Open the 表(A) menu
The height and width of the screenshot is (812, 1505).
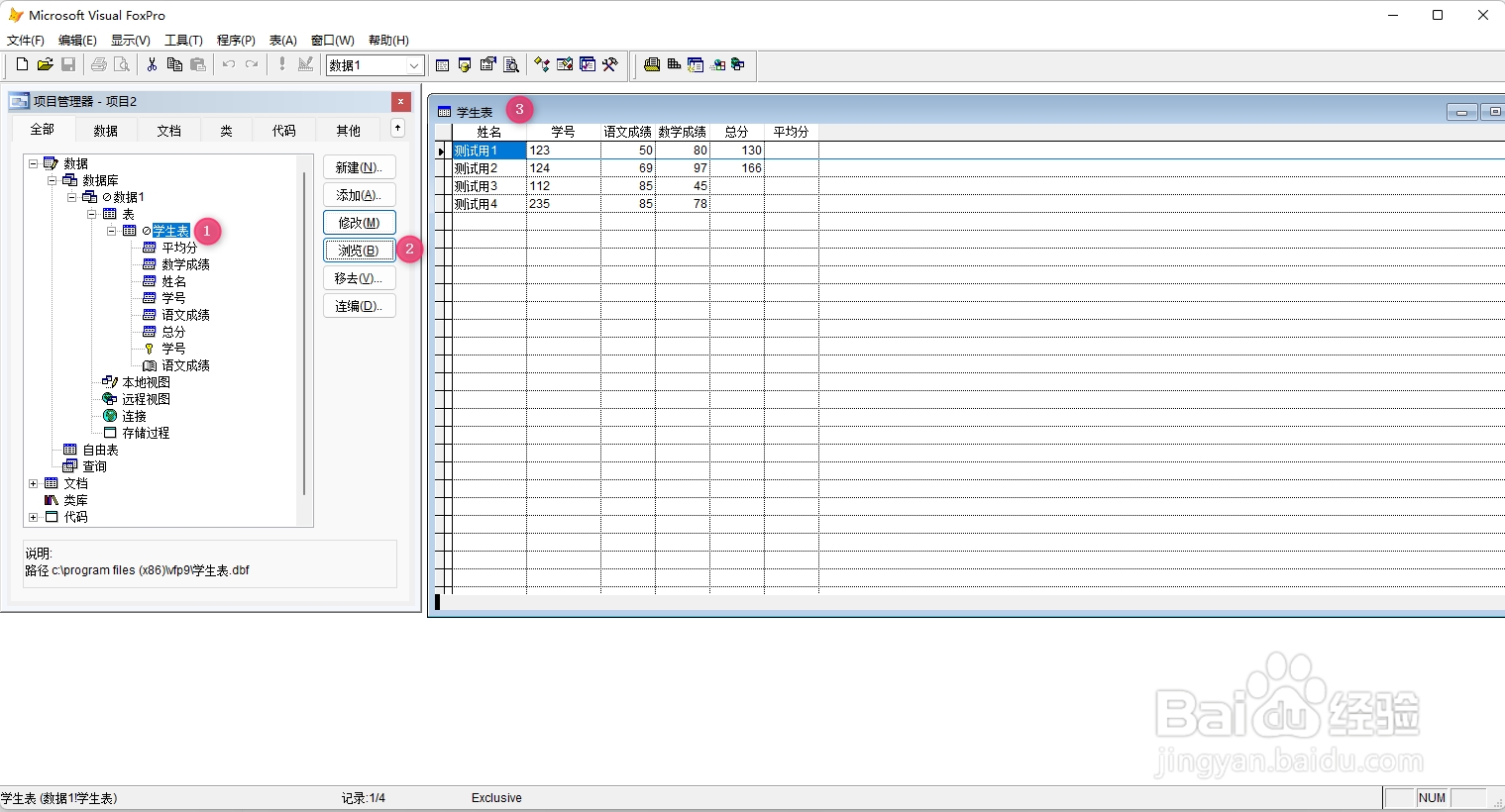[x=283, y=41]
